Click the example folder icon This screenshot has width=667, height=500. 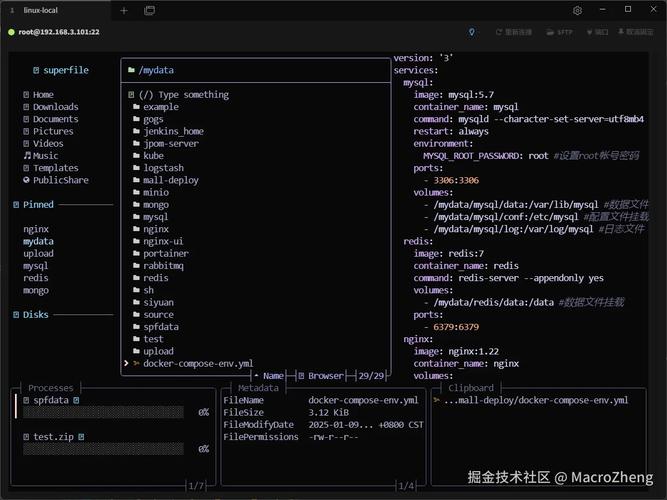(136, 107)
